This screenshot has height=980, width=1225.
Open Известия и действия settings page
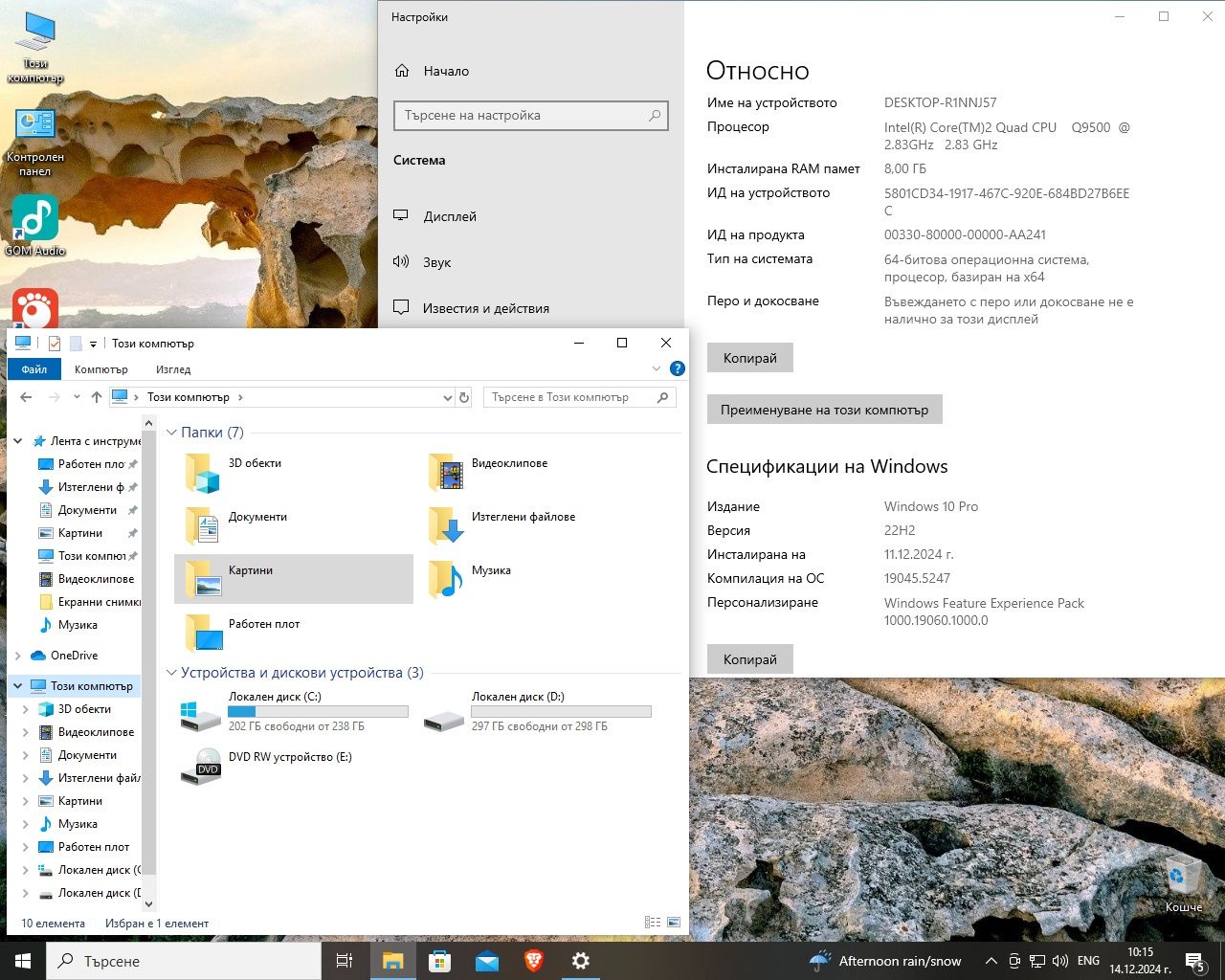531,308
